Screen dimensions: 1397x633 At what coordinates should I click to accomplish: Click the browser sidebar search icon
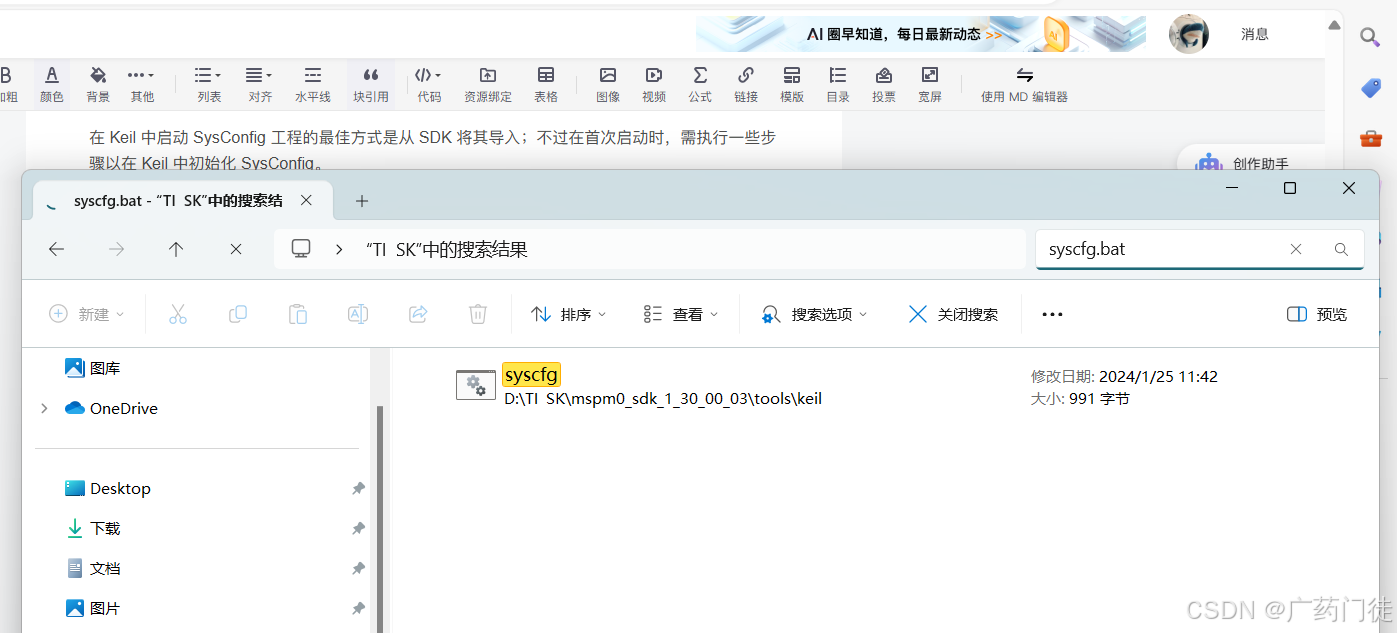pyautogui.click(x=1370, y=38)
